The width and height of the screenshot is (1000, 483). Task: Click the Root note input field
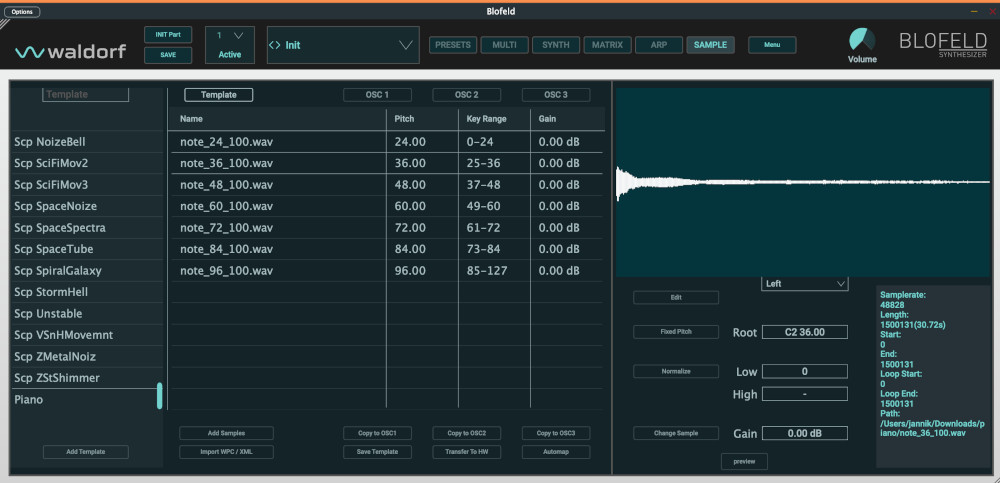804,332
